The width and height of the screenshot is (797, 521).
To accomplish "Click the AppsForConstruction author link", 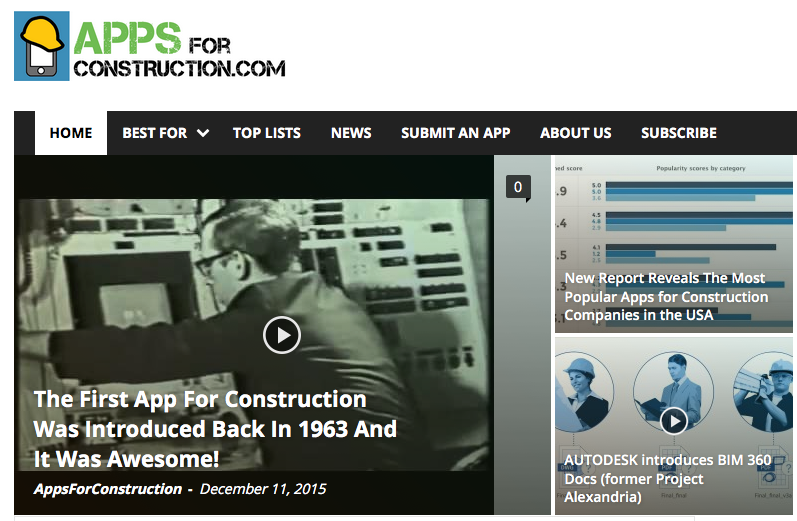I will (x=108, y=489).
